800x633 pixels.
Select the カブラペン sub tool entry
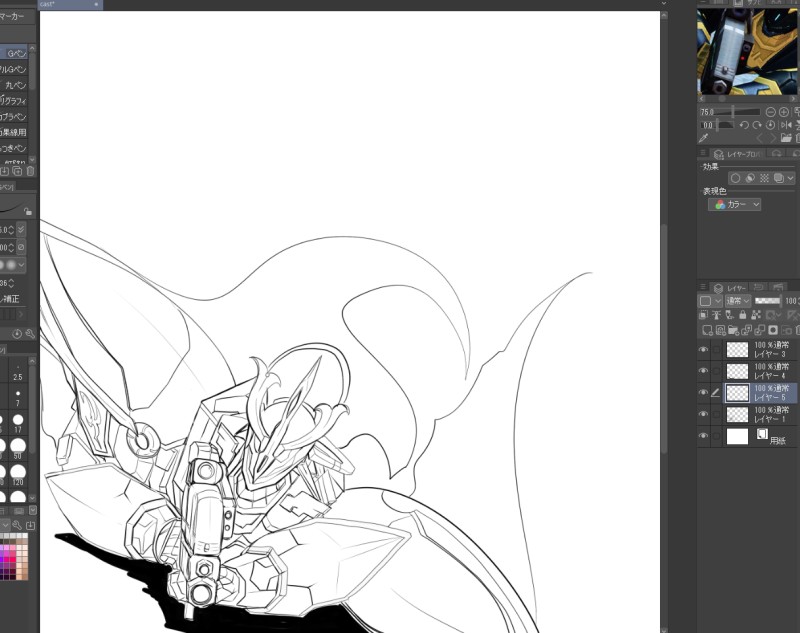14,116
